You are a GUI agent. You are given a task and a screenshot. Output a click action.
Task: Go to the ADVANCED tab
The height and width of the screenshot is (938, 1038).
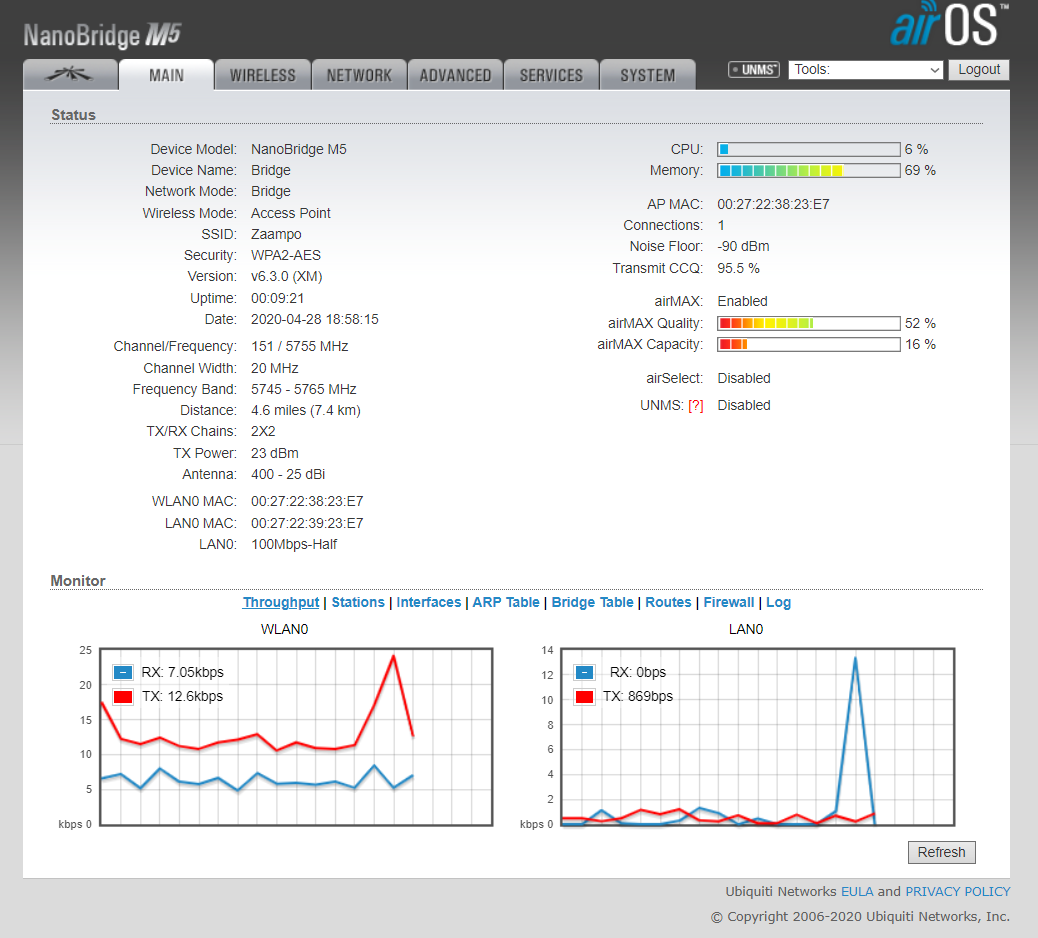click(455, 75)
